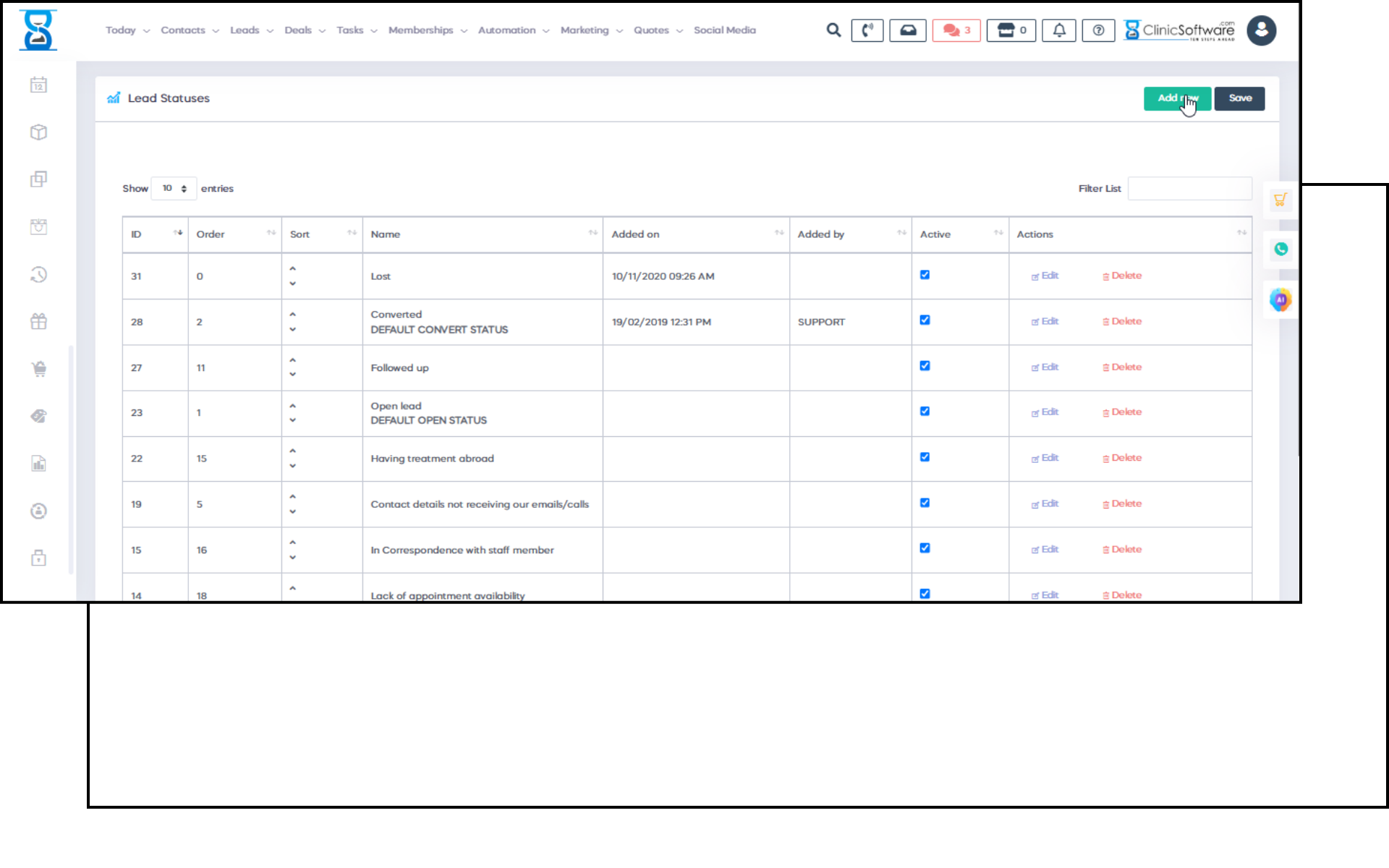Image resolution: width=1389 pixels, height=868 pixels.
Task: Click Delete link for Converted status
Action: click(1122, 321)
